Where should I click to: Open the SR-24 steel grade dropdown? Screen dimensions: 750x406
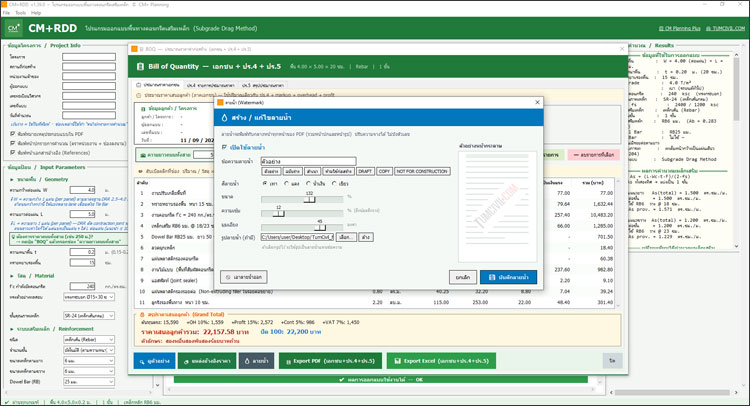point(89,316)
